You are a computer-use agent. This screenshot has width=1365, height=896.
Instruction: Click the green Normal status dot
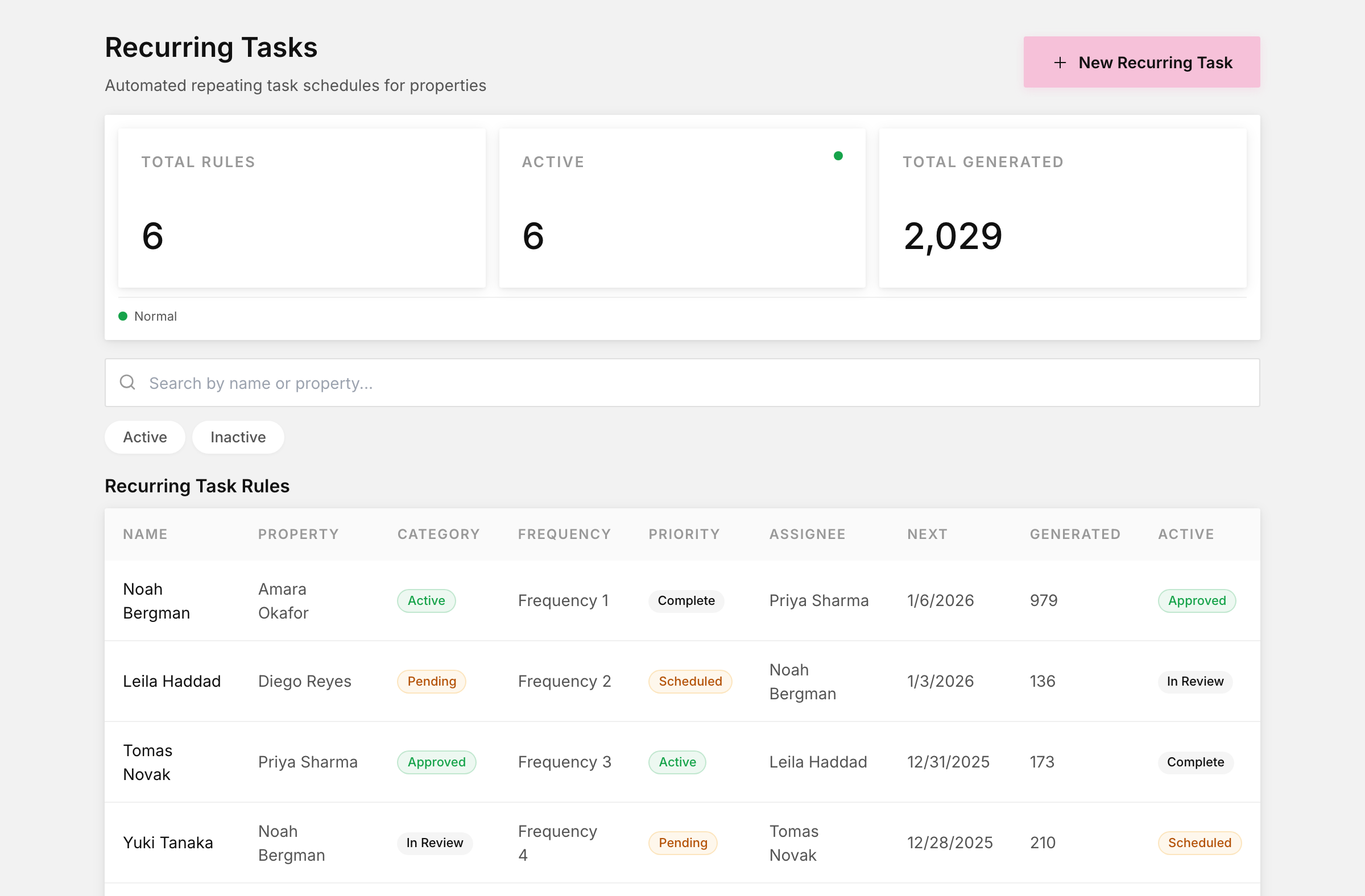coord(123,316)
